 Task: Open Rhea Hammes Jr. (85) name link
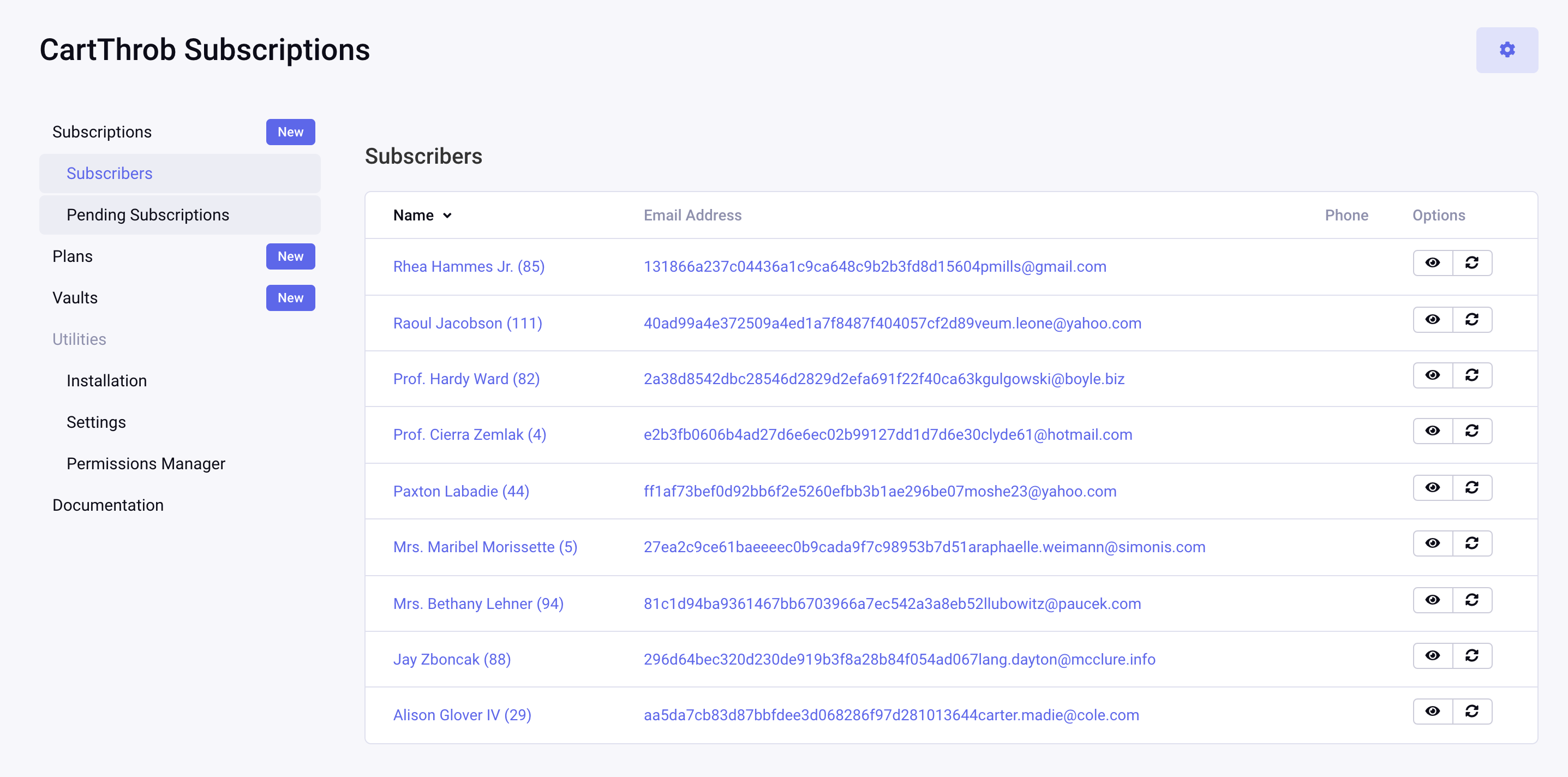(469, 267)
